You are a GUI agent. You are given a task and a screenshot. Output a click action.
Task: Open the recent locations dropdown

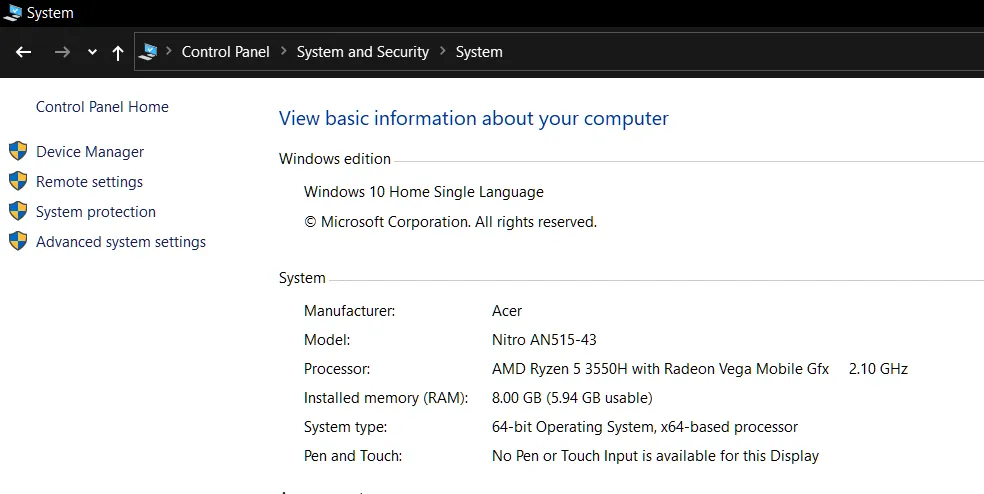tap(92, 53)
